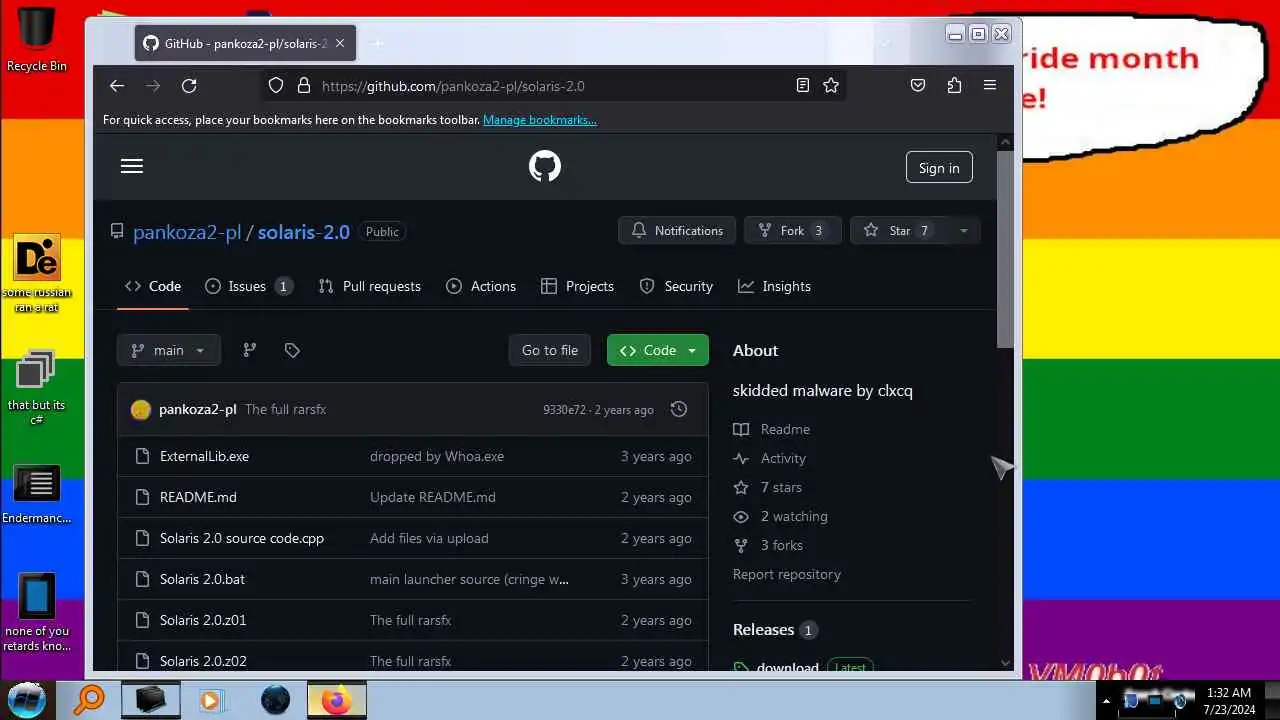This screenshot has height=720, width=1280.
Task: Open the Issues tab
Action: (248, 286)
